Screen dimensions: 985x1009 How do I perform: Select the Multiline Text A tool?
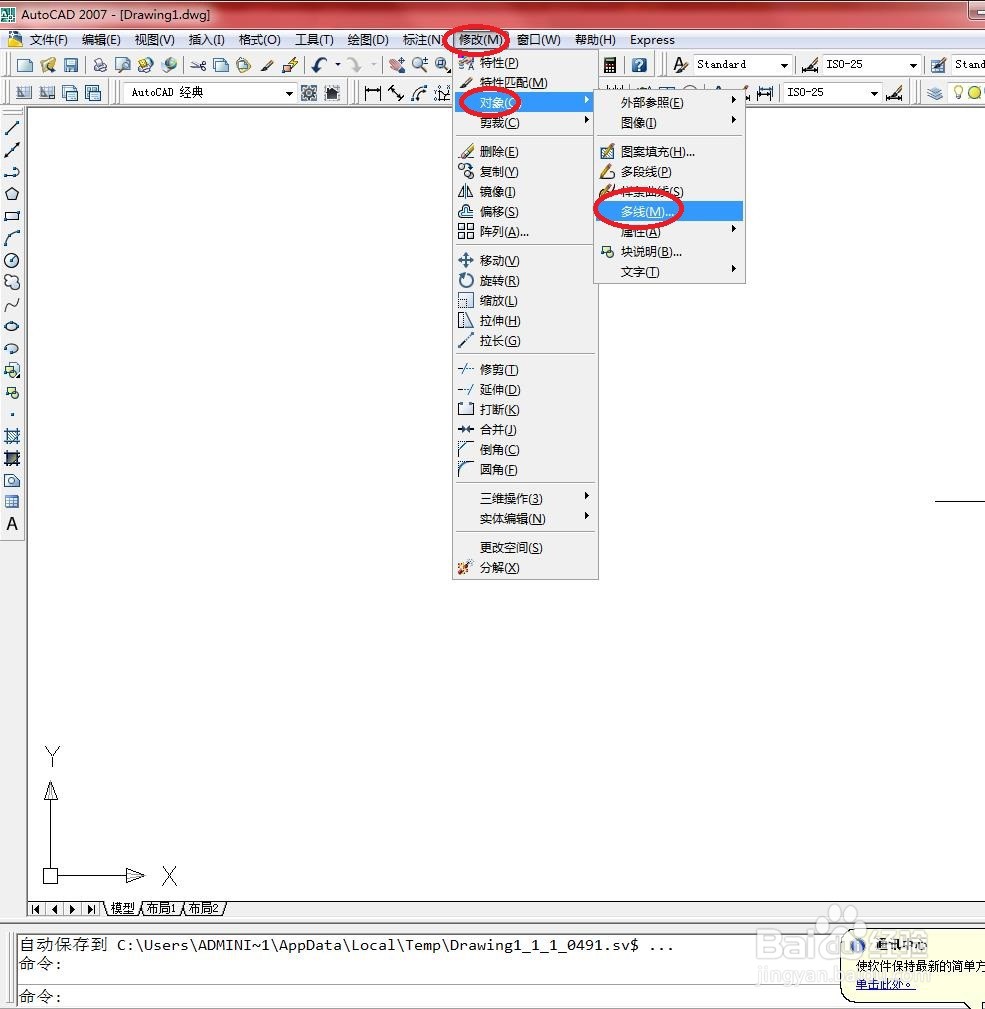[12, 524]
